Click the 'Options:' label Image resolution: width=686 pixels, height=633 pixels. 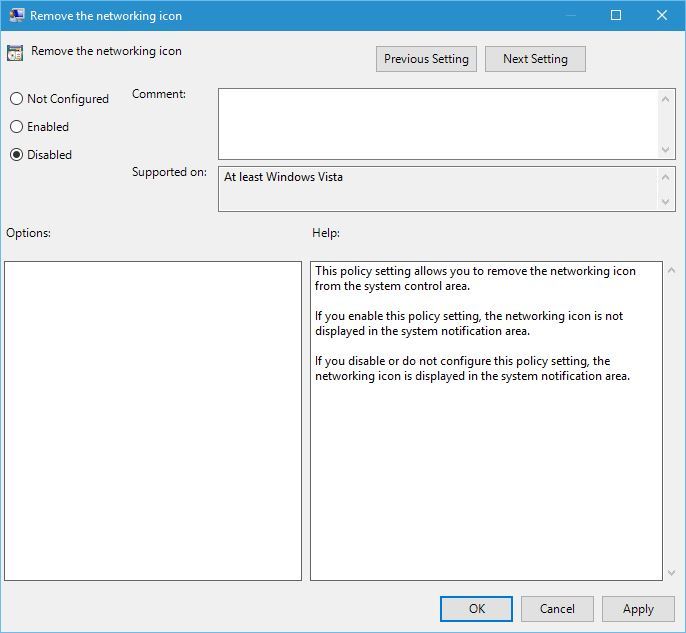28,233
